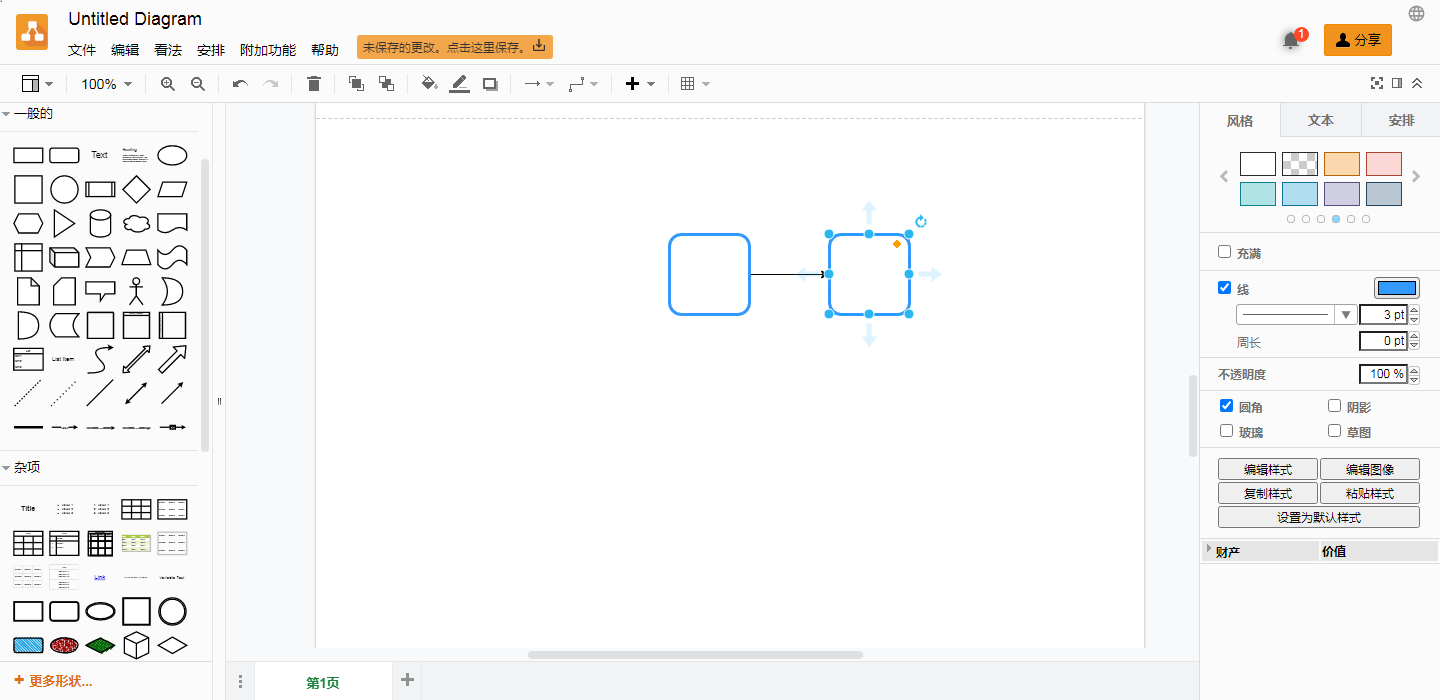
Task: Open the table dropdown in toolbar
Action: (695, 84)
